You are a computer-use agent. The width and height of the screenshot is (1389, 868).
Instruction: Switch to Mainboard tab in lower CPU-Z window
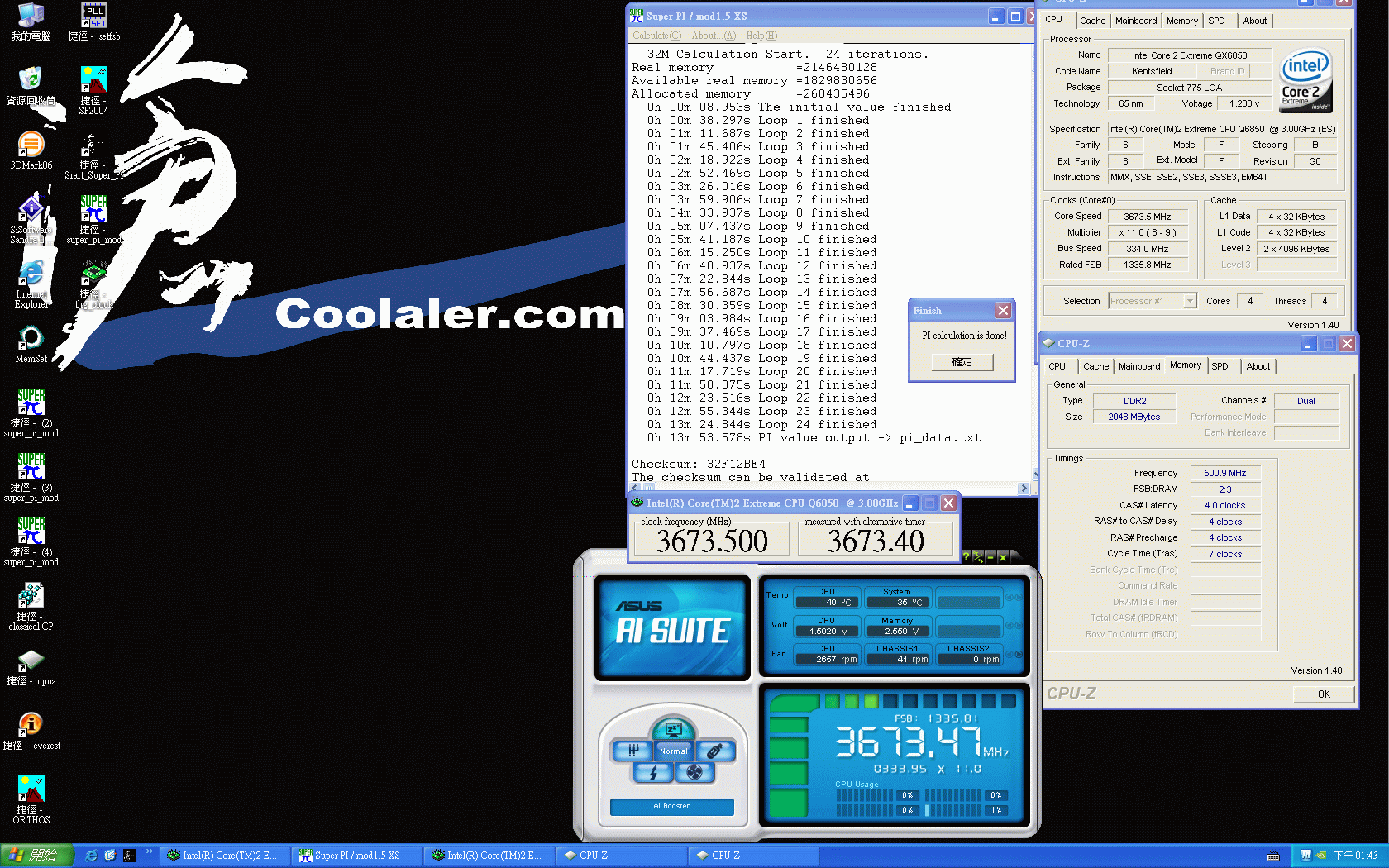coord(1139,366)
